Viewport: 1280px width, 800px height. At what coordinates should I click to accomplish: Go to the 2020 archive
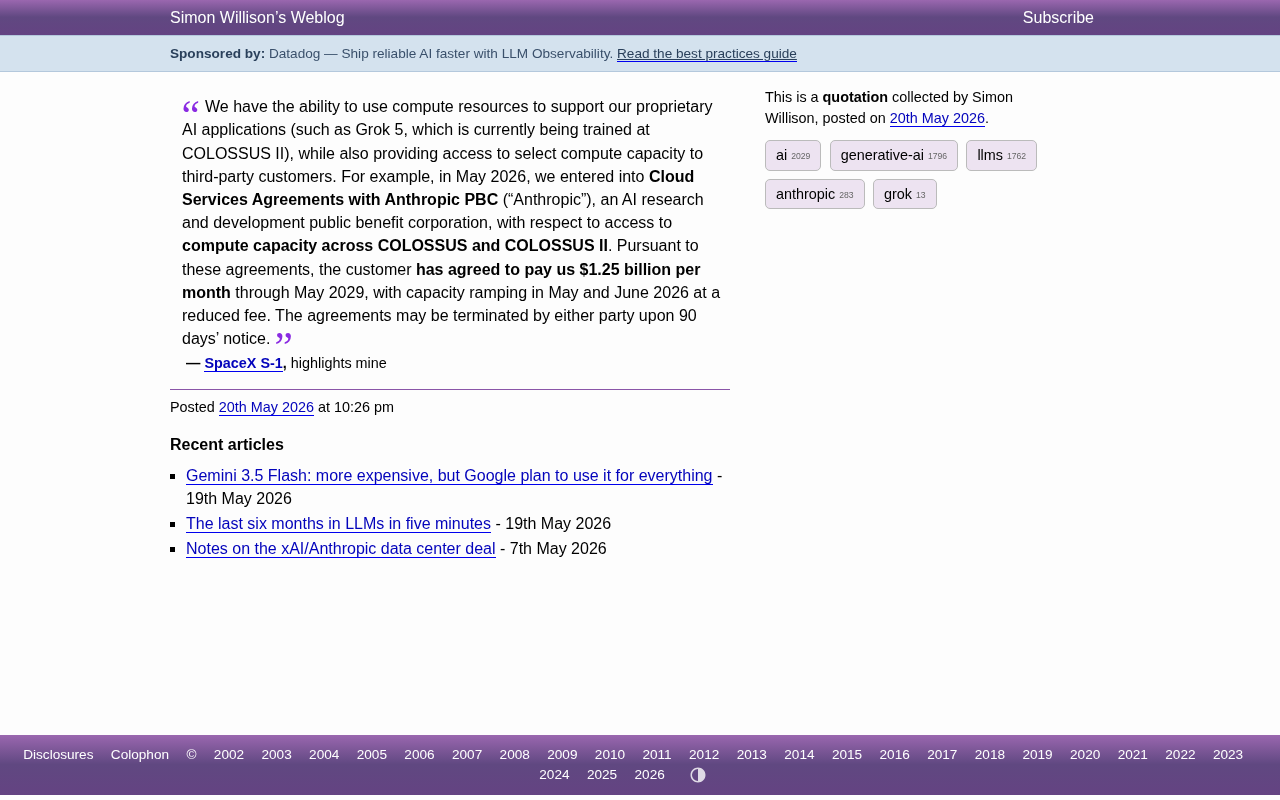[x=1085, y=755]
